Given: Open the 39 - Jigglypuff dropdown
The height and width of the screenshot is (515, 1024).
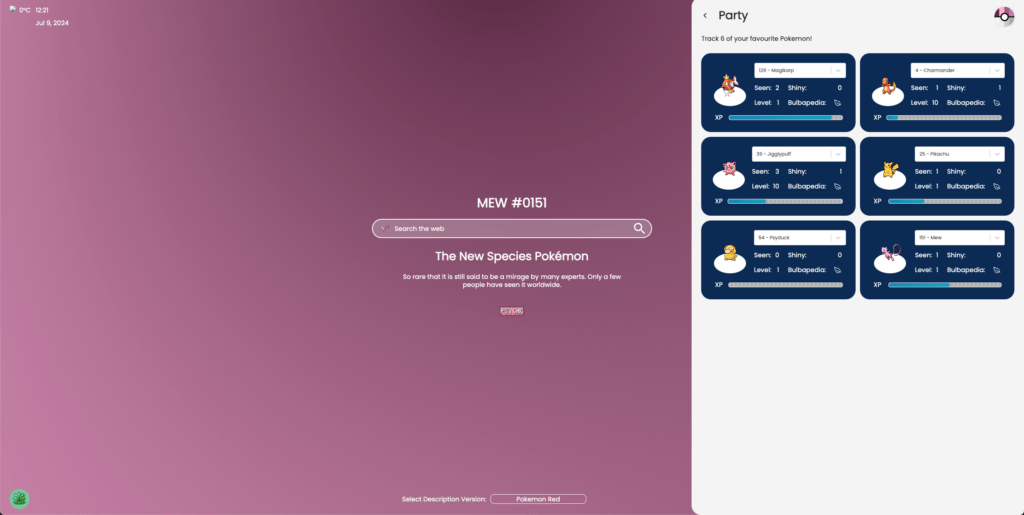Looking at the screenshot, I should [x=799, y=154].
